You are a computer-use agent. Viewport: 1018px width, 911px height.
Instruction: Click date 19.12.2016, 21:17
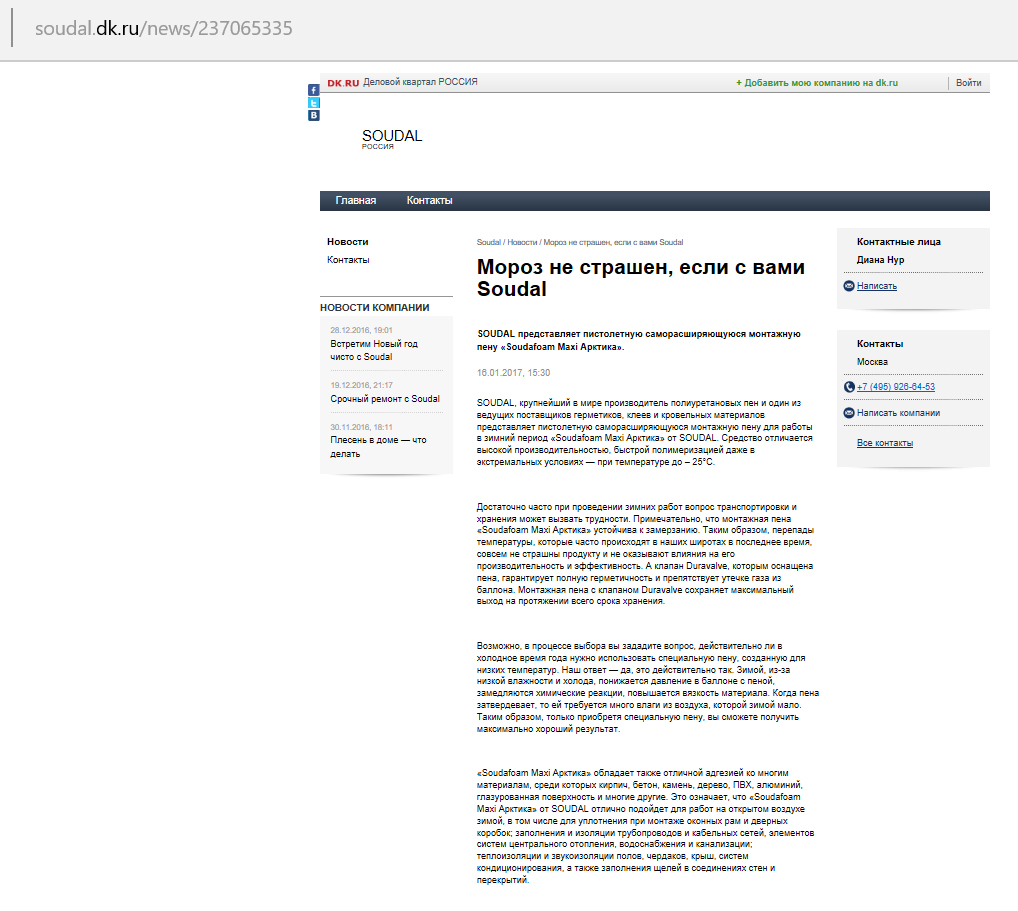pyautogui.click(x=361, y=385)
